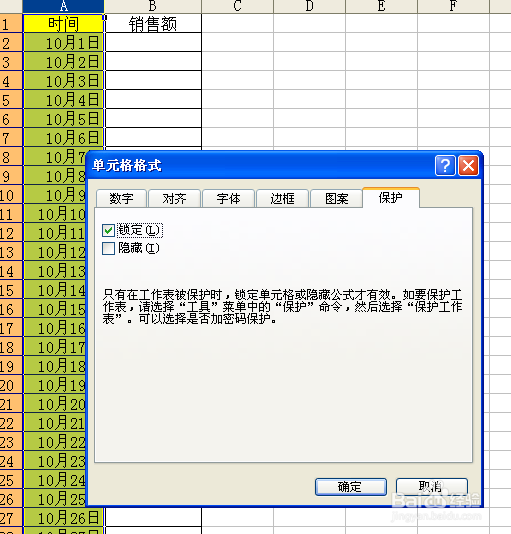Select column A header
Viewport: 511px width, 534px height.
tap(63, 6)
